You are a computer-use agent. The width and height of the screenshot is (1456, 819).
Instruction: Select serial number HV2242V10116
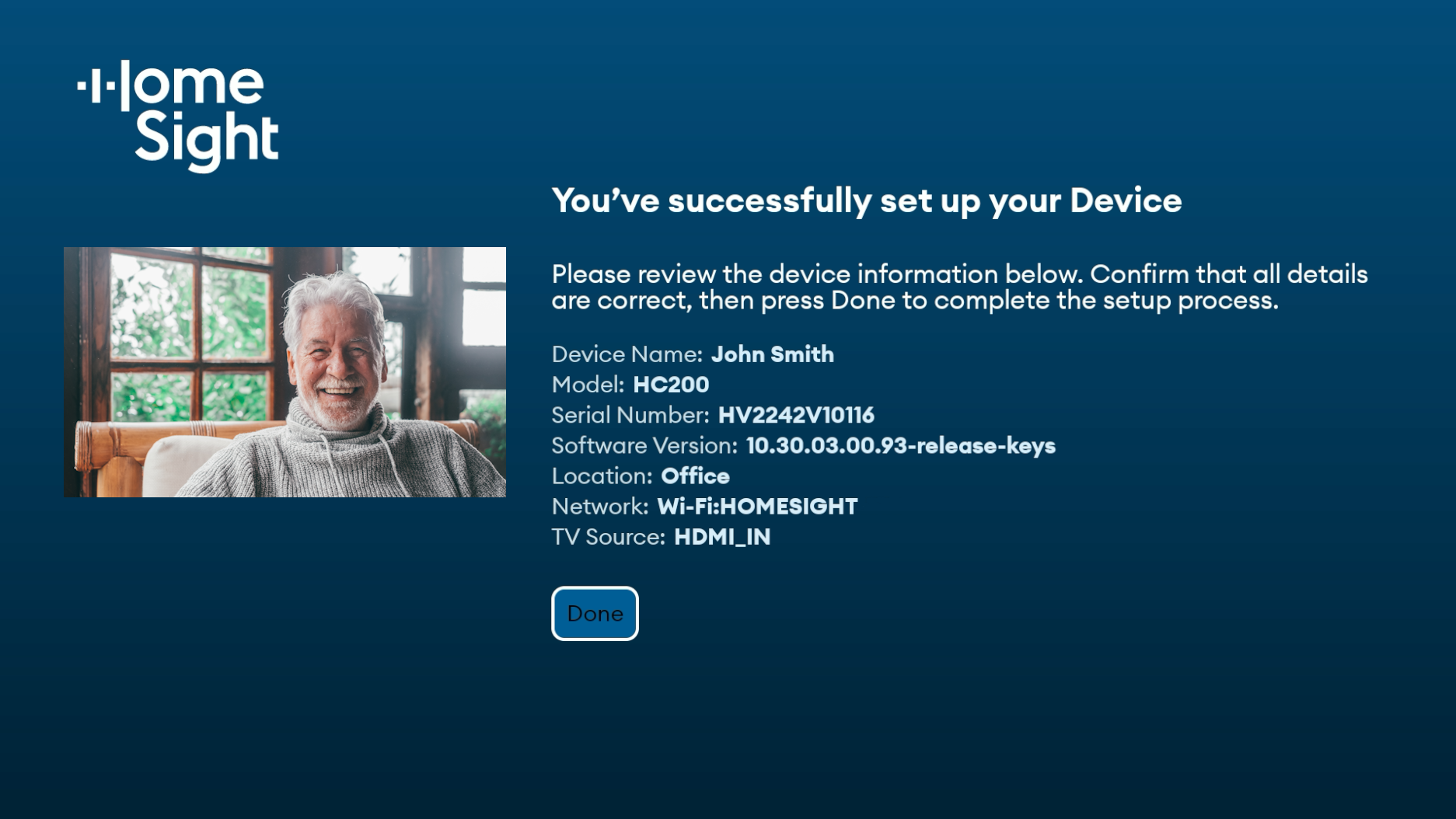point(796,415)
